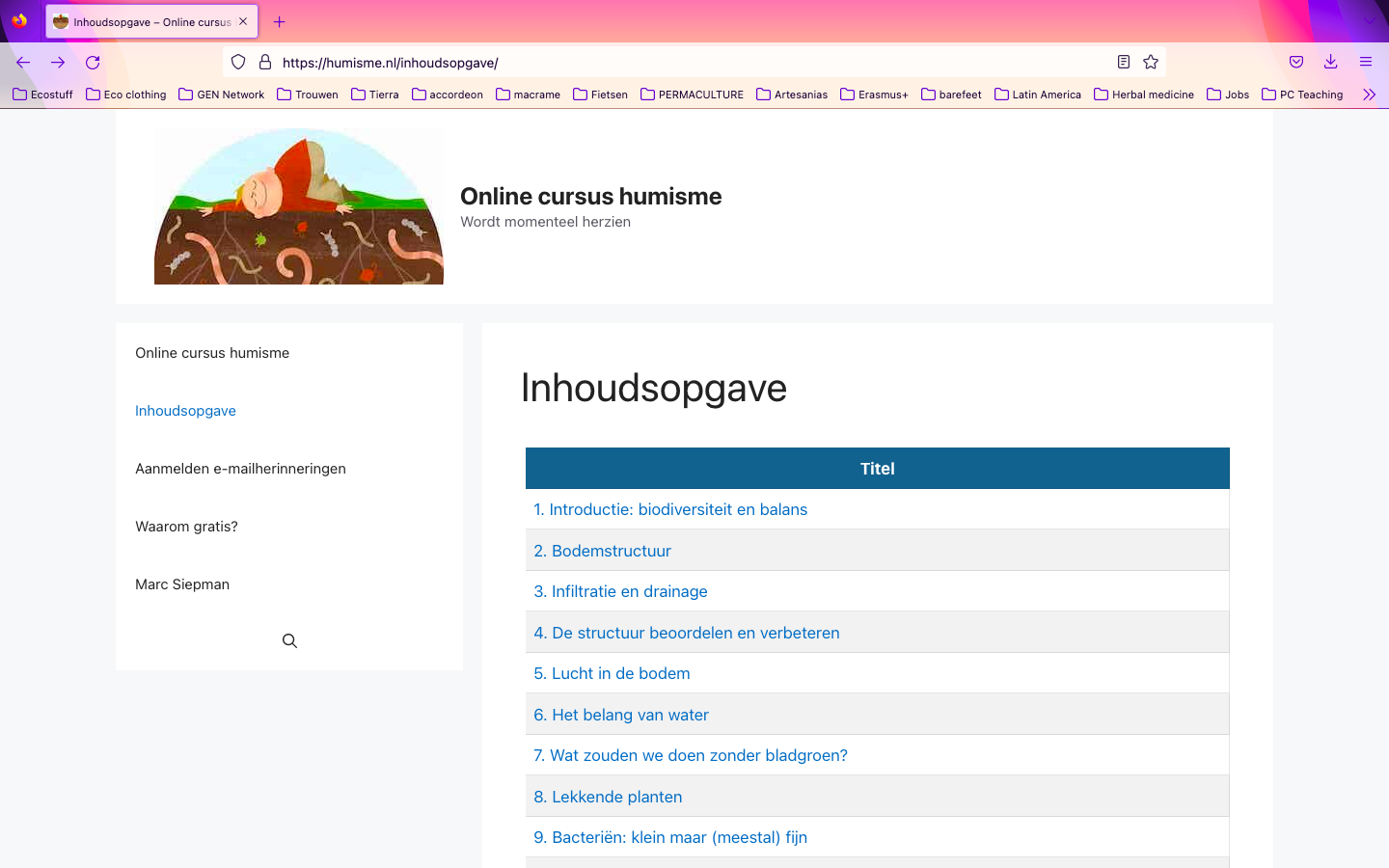Bookmark this page with the star icon
Screen dimensions: 1389x868
(x=1151, y=63)
